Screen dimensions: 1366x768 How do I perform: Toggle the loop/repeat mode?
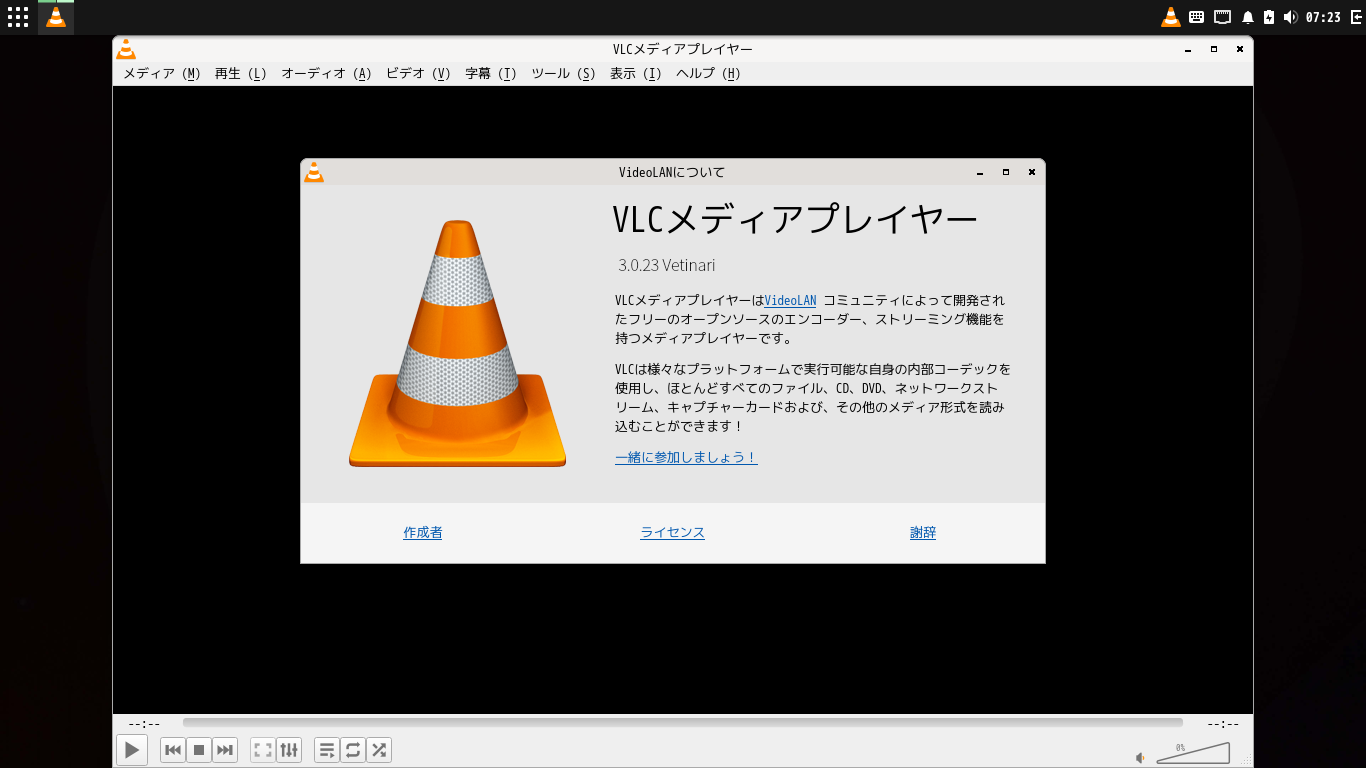pos(353,750)
